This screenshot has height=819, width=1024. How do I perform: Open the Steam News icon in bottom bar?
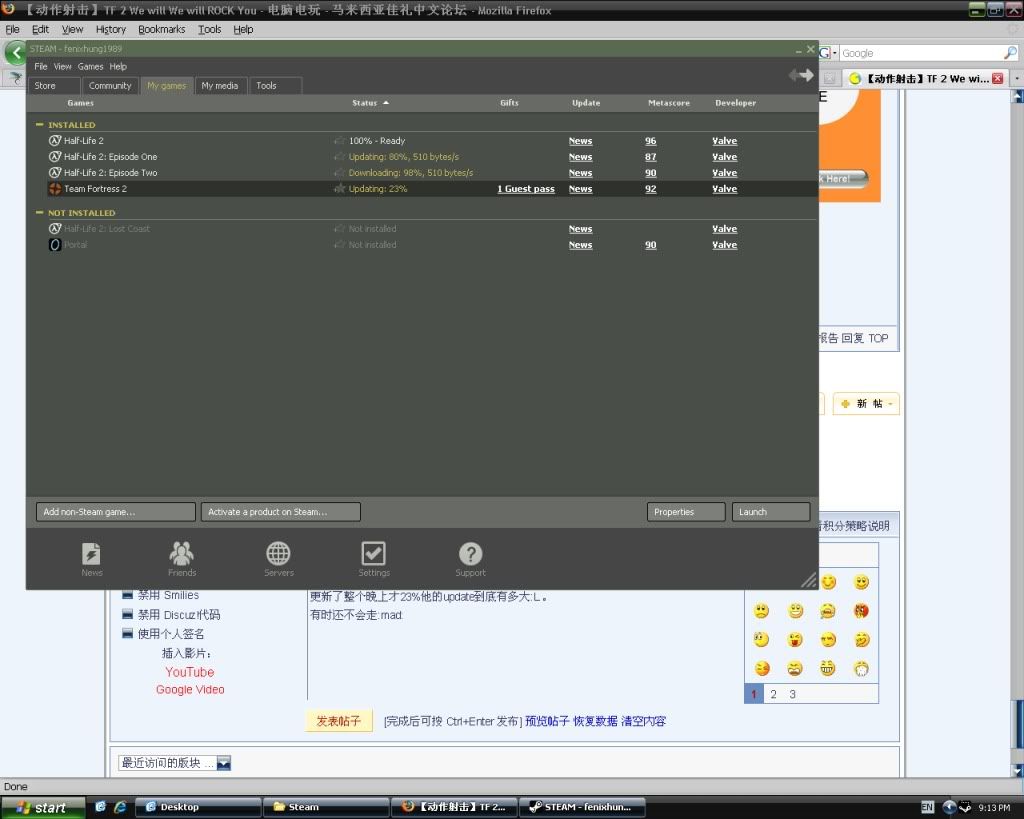click(x=91, y=559)
